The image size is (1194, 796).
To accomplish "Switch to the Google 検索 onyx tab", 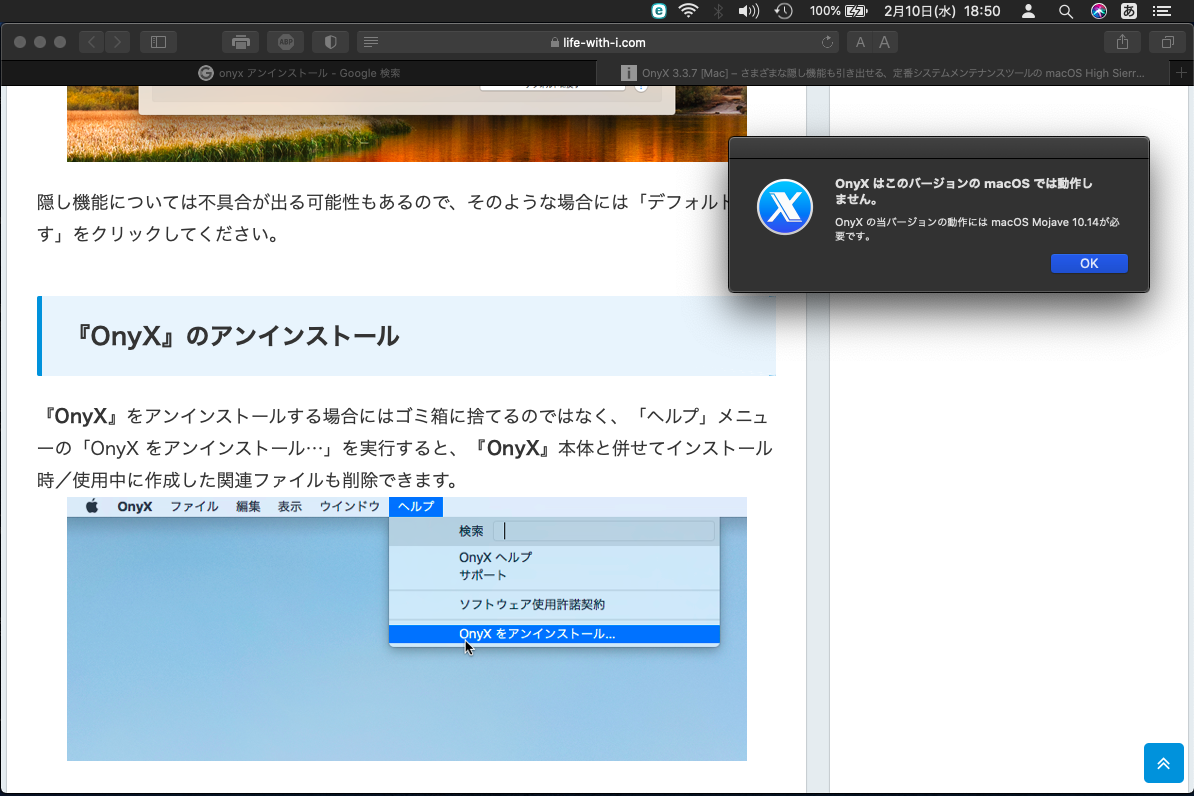I will [x=300, y=73].
